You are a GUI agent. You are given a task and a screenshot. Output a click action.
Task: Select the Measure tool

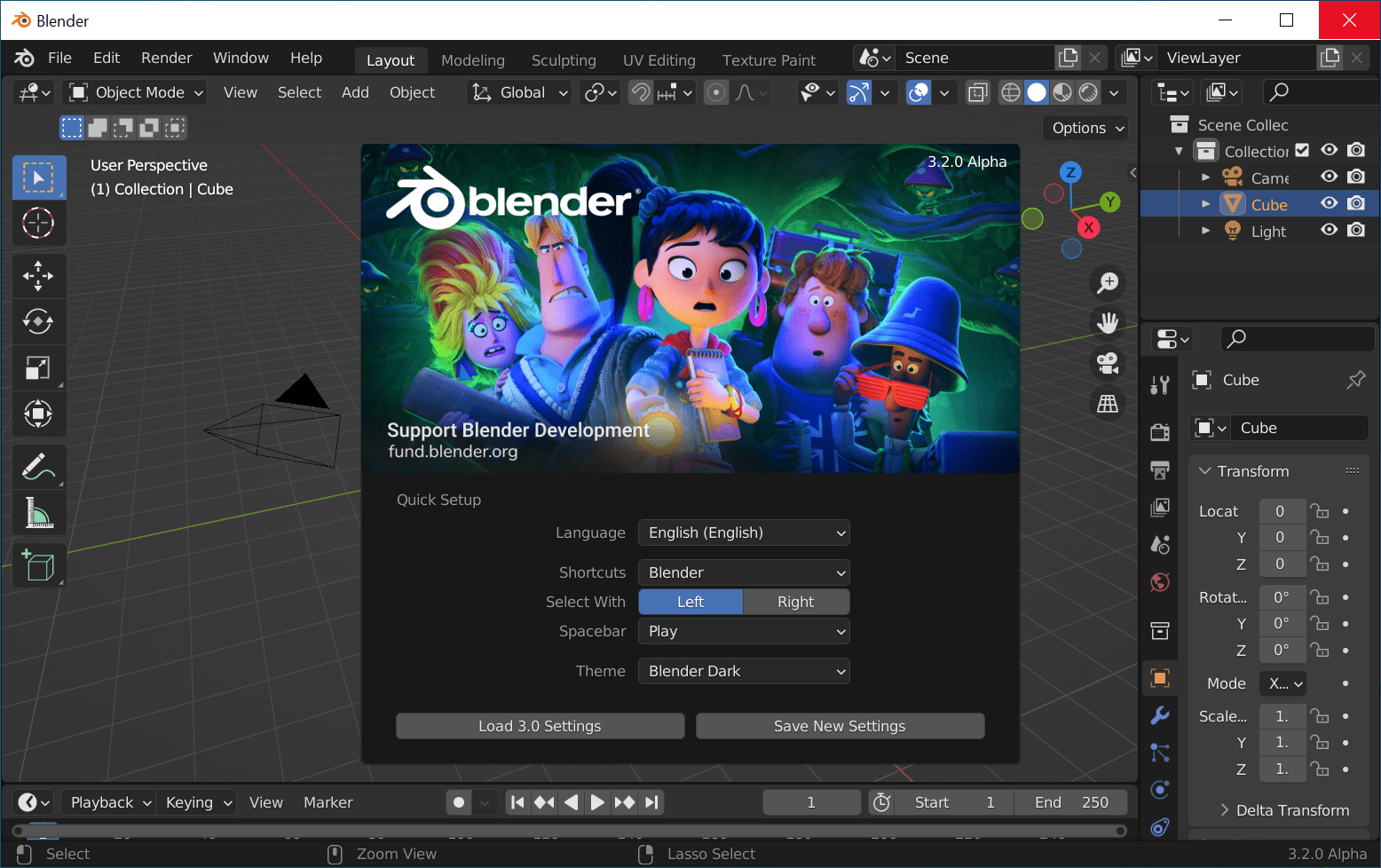[38, 513]
